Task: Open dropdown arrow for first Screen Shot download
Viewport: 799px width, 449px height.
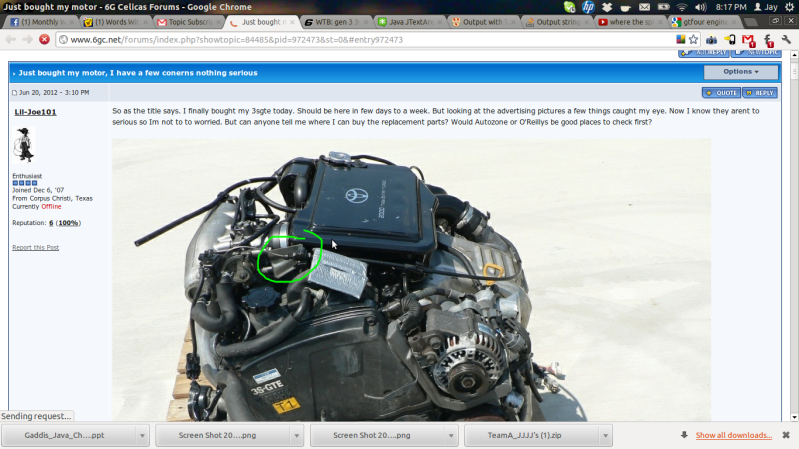Action: 297,436
